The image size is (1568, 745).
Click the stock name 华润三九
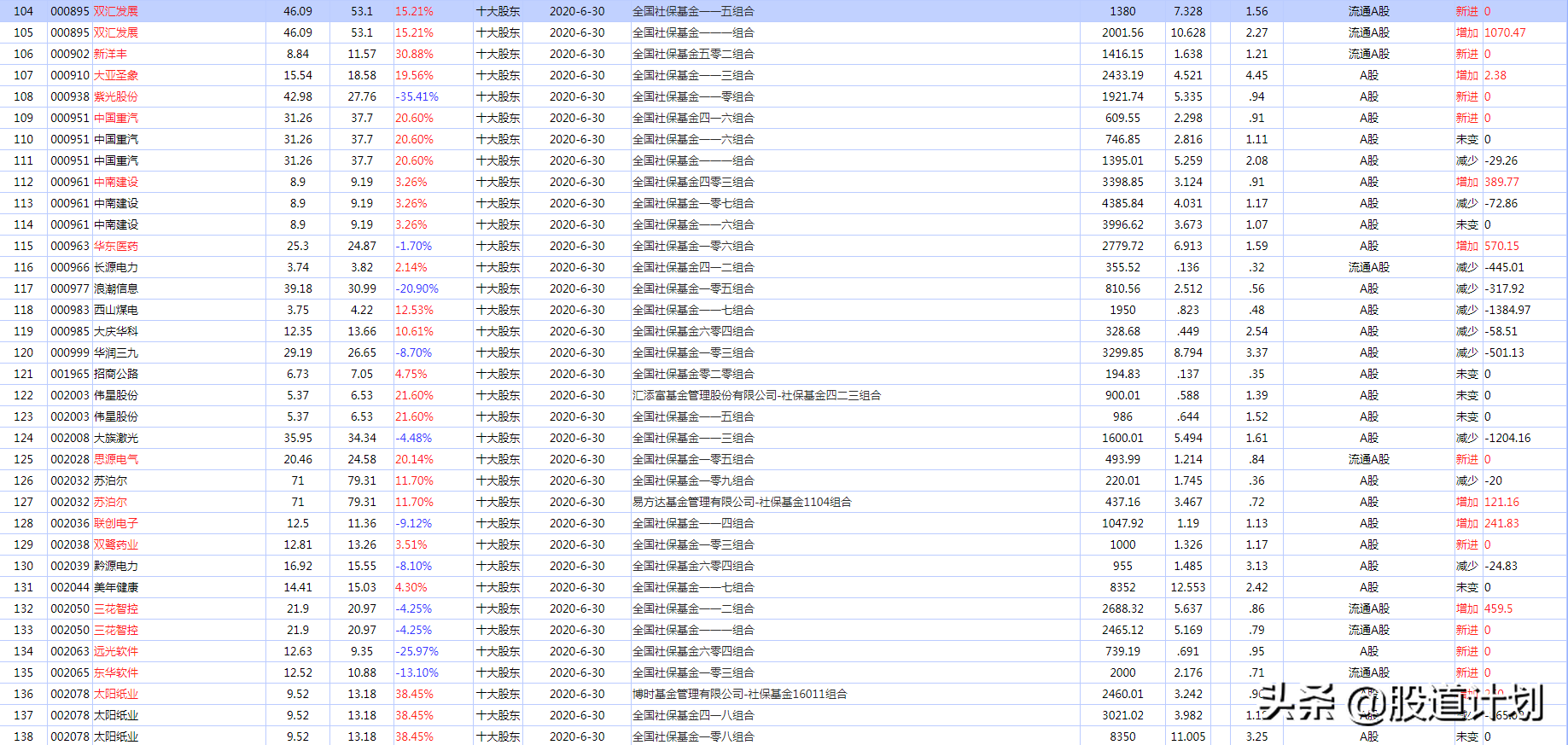coord(116,352)
